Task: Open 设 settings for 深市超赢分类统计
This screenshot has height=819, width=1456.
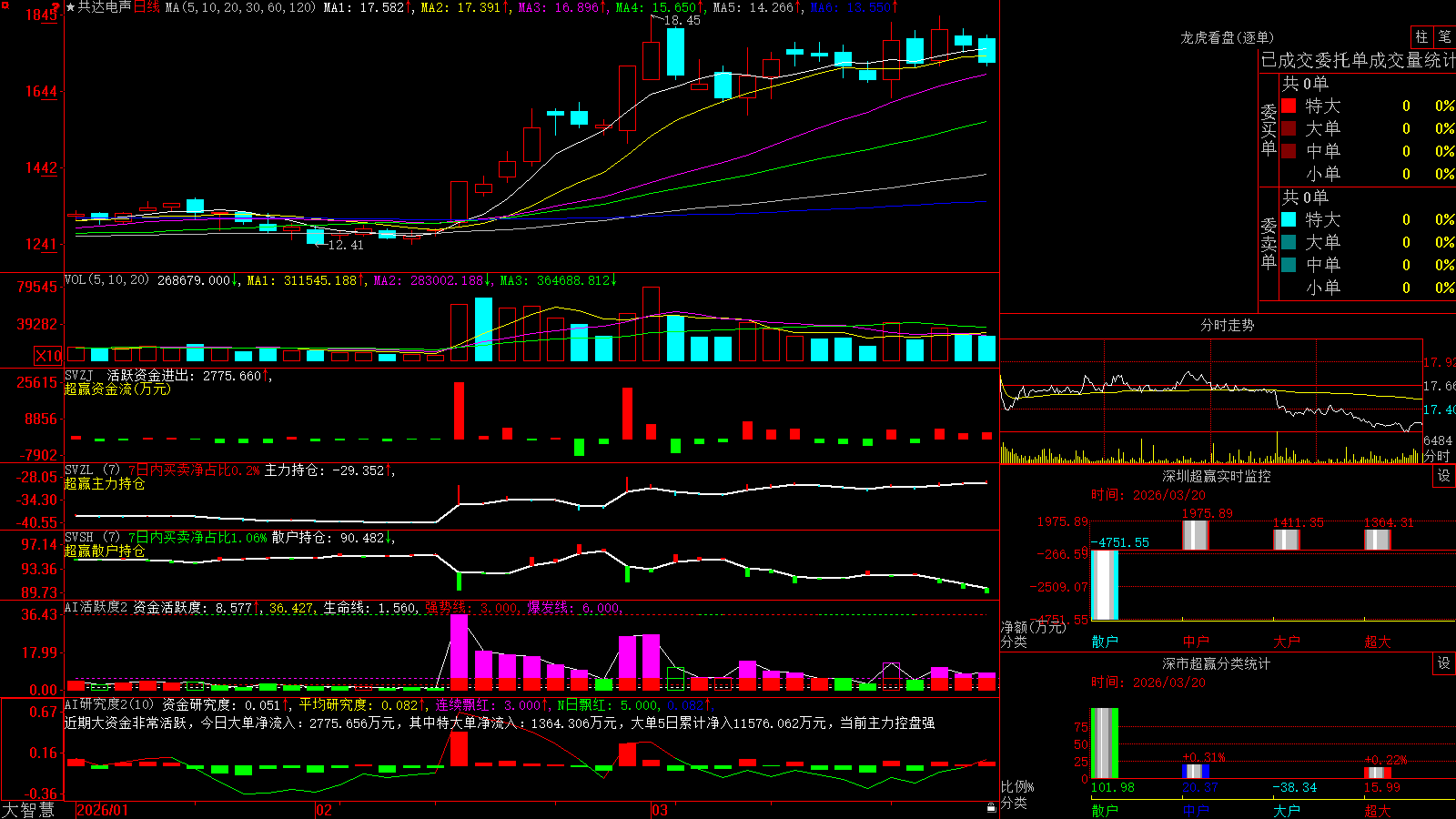Action: [x=1444, y=663]
